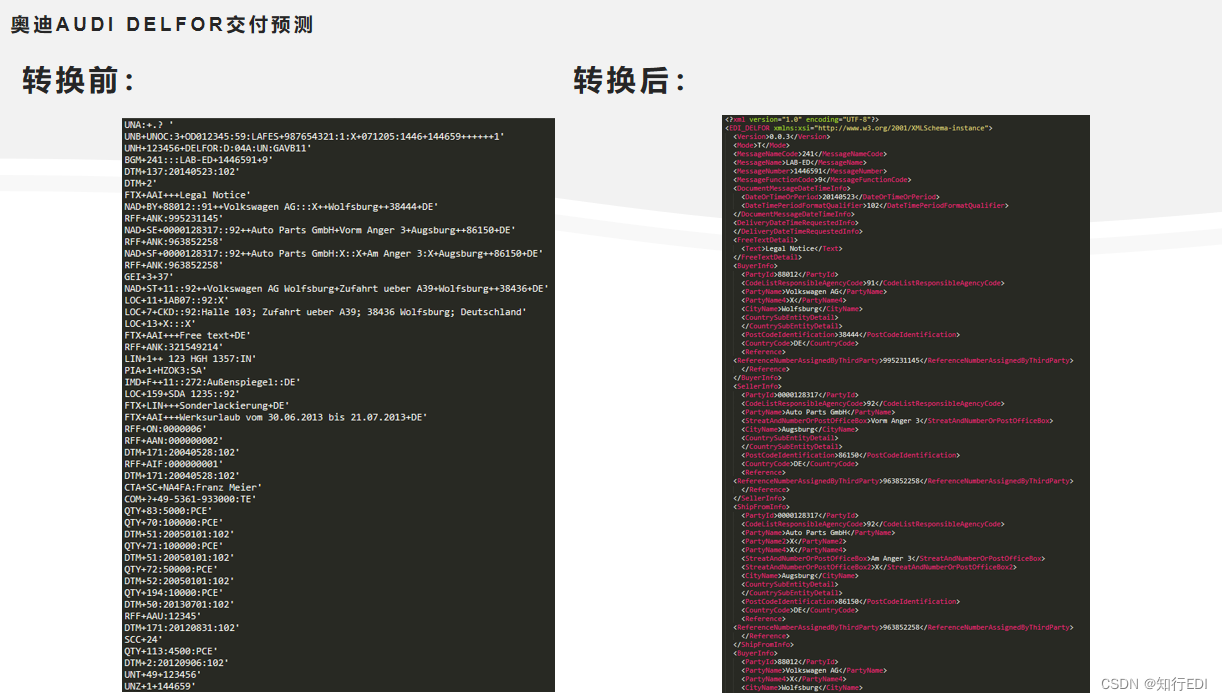Click the 'CTA+SC+NA4FA:Franz Meier' line
Image resolution: width=1222 pixels, height=700 pixels.
[193, 487]
